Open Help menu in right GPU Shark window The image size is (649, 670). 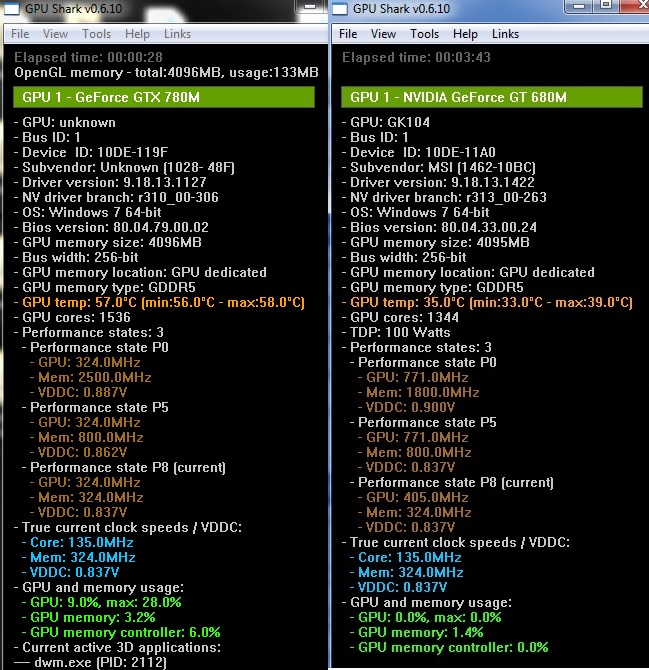465,34
